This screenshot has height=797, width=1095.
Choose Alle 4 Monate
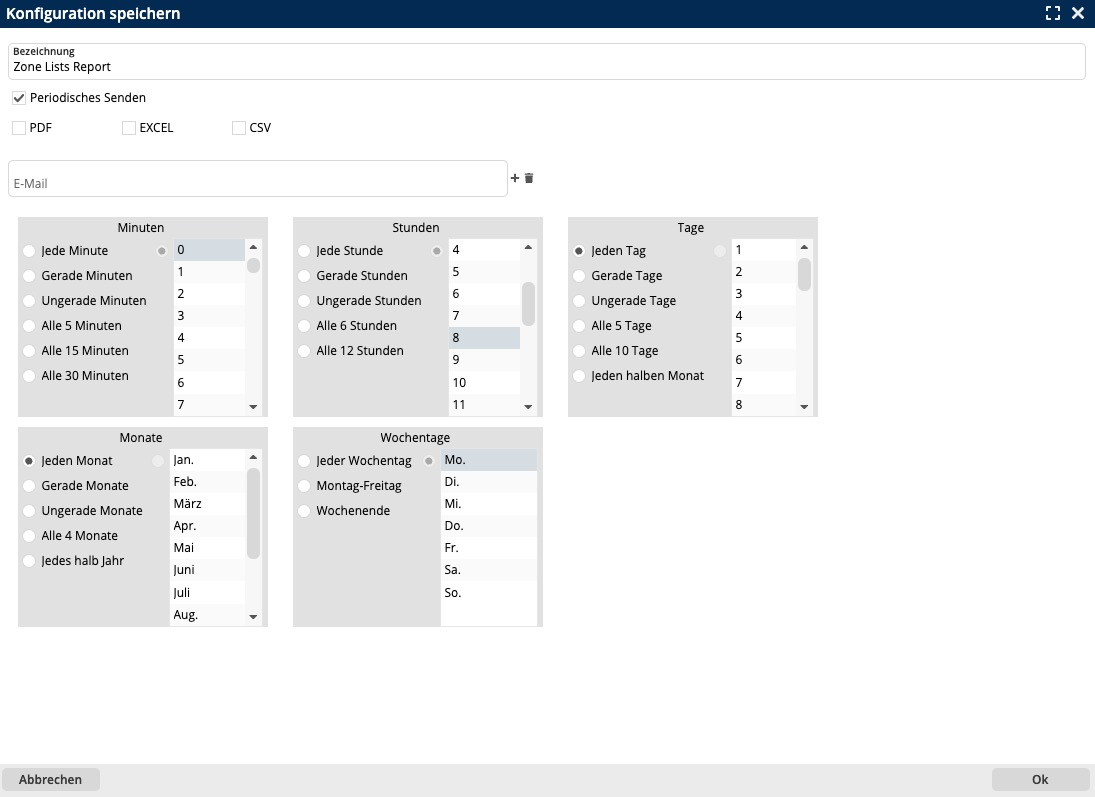tap(29, 536)
